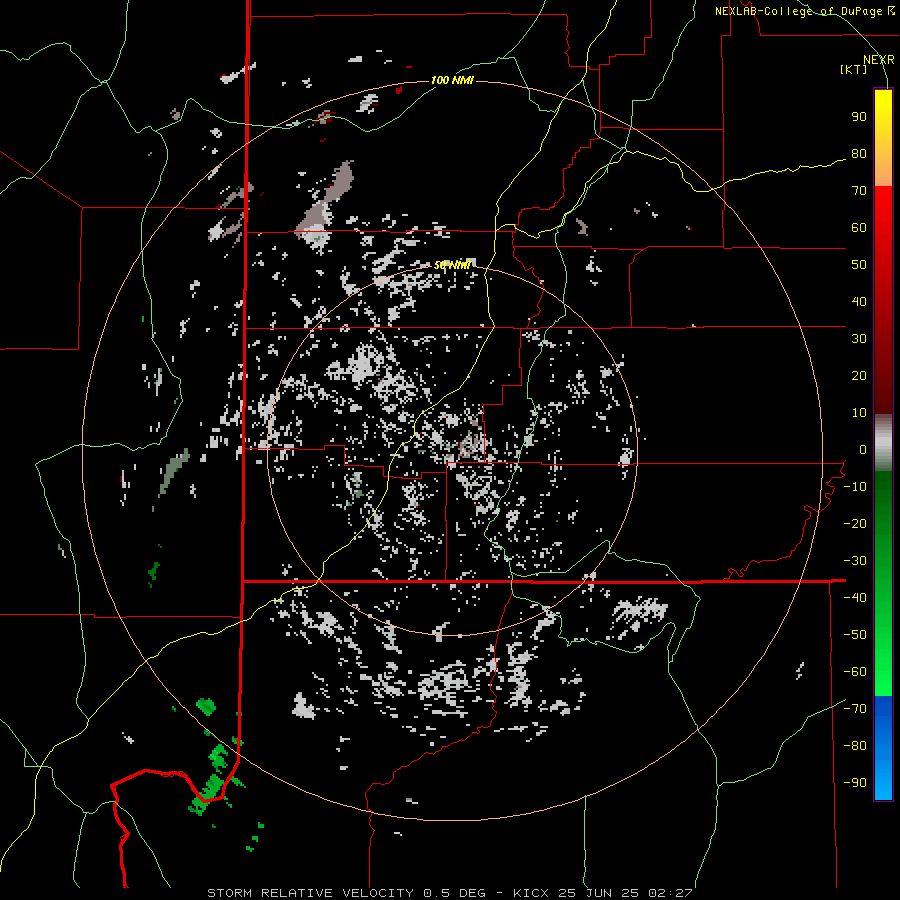Click the NEXLAB-College of DuPage watermark text
This screenshot has width=900, height=900.
point(798,11)
